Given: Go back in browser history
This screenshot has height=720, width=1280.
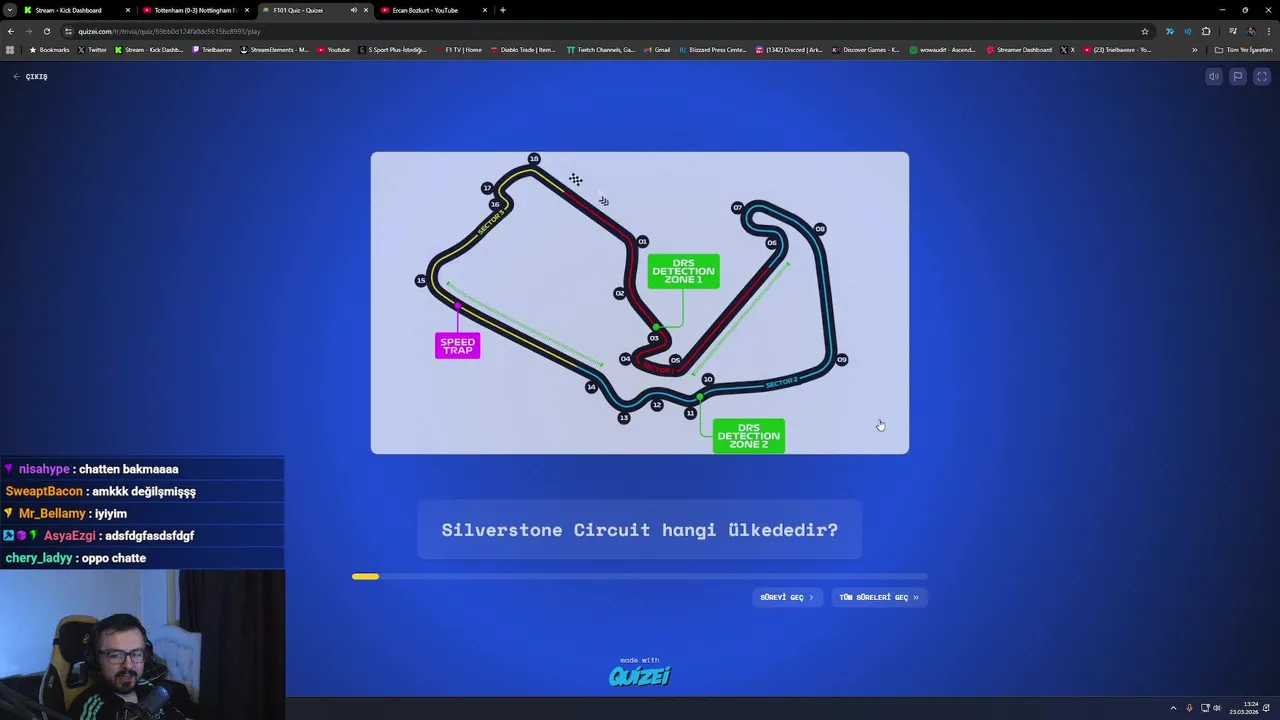Looking at the screenshot, I should 11,31.
